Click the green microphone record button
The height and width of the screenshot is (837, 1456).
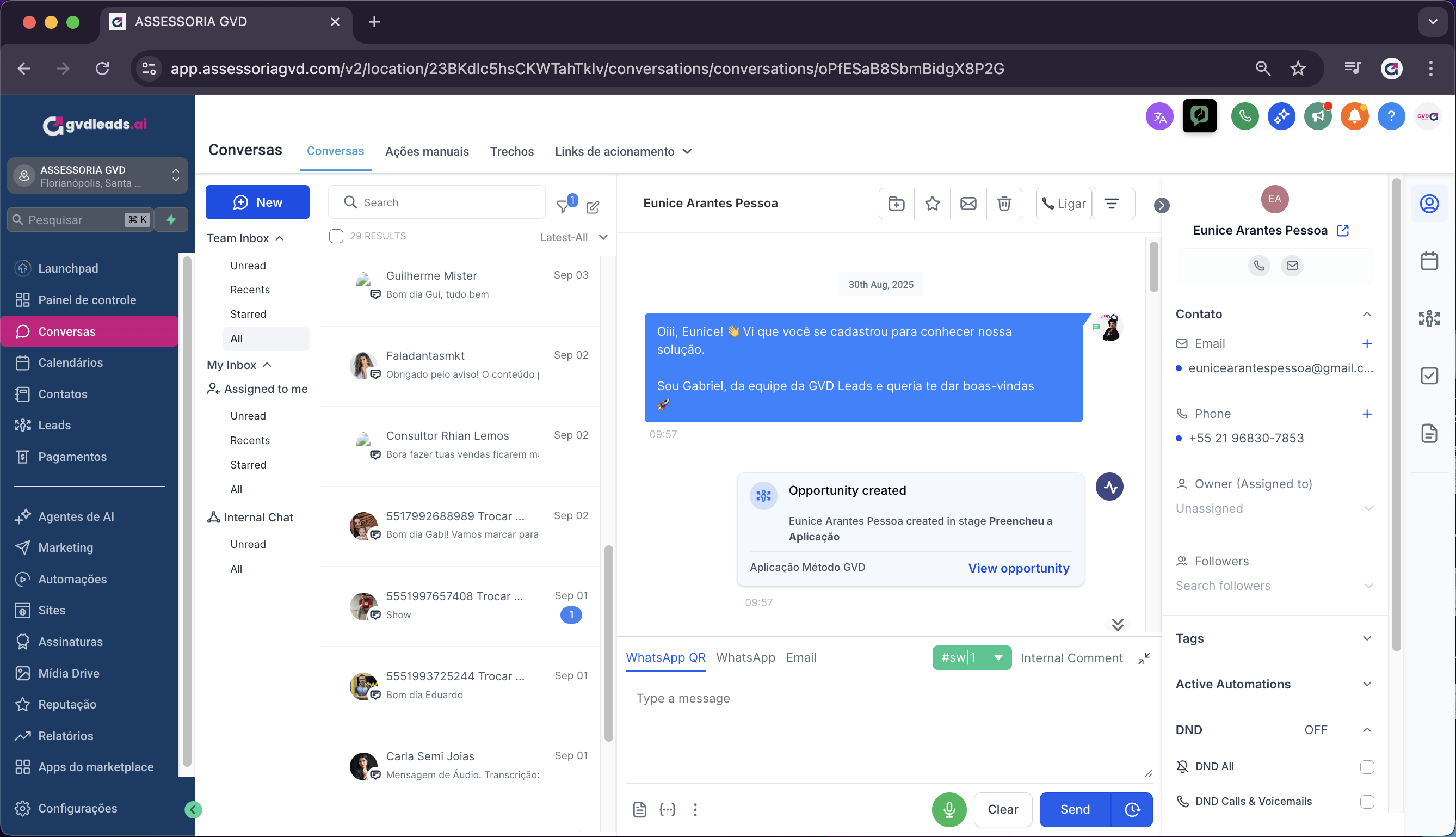[x=949, y=809]
